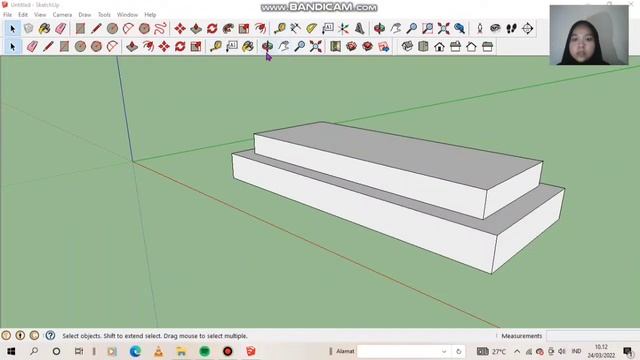Open the Tools menu
The width and height of the screenshot is (640, 360).
point(104,15)
